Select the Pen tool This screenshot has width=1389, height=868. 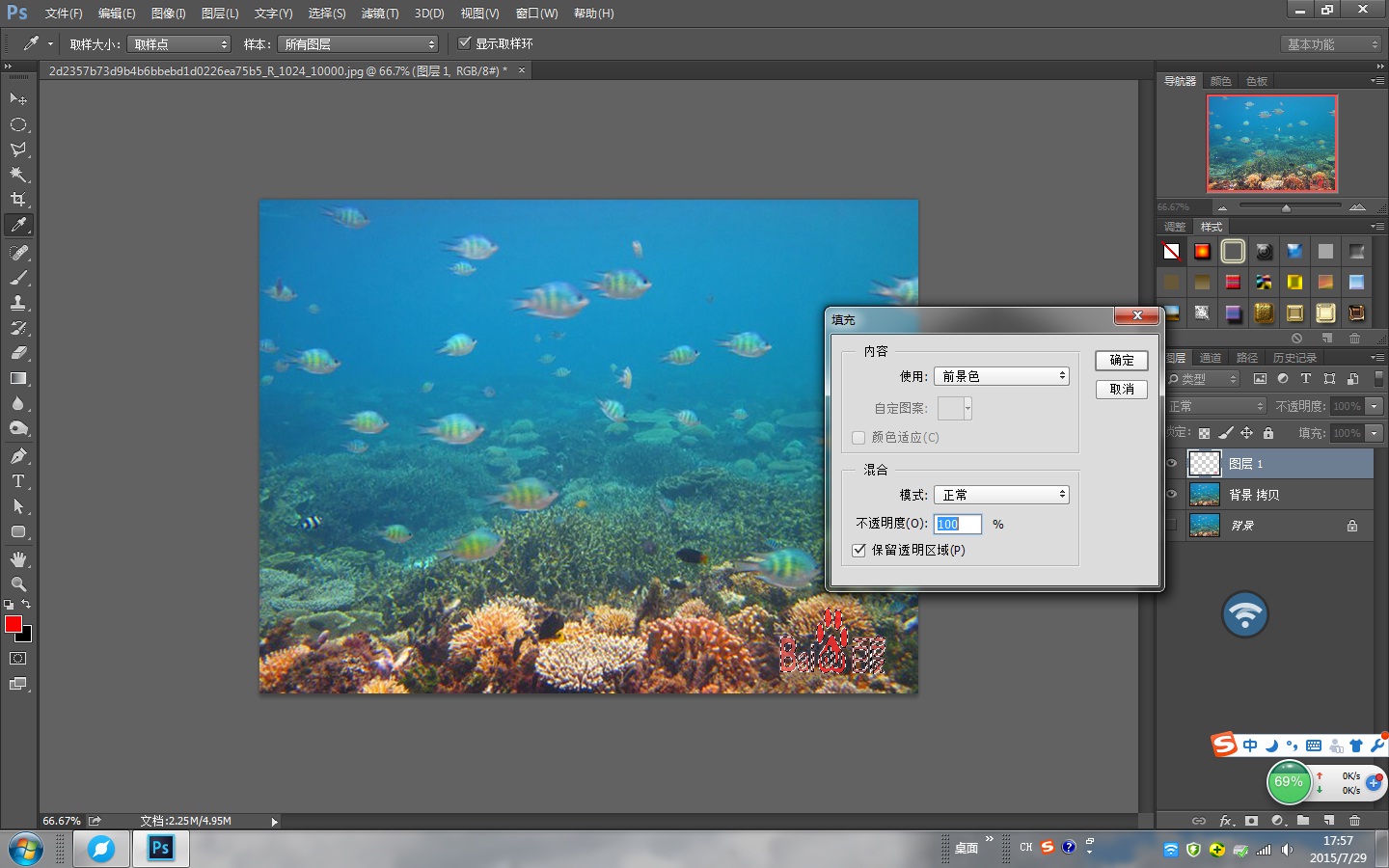click(18, 456)
